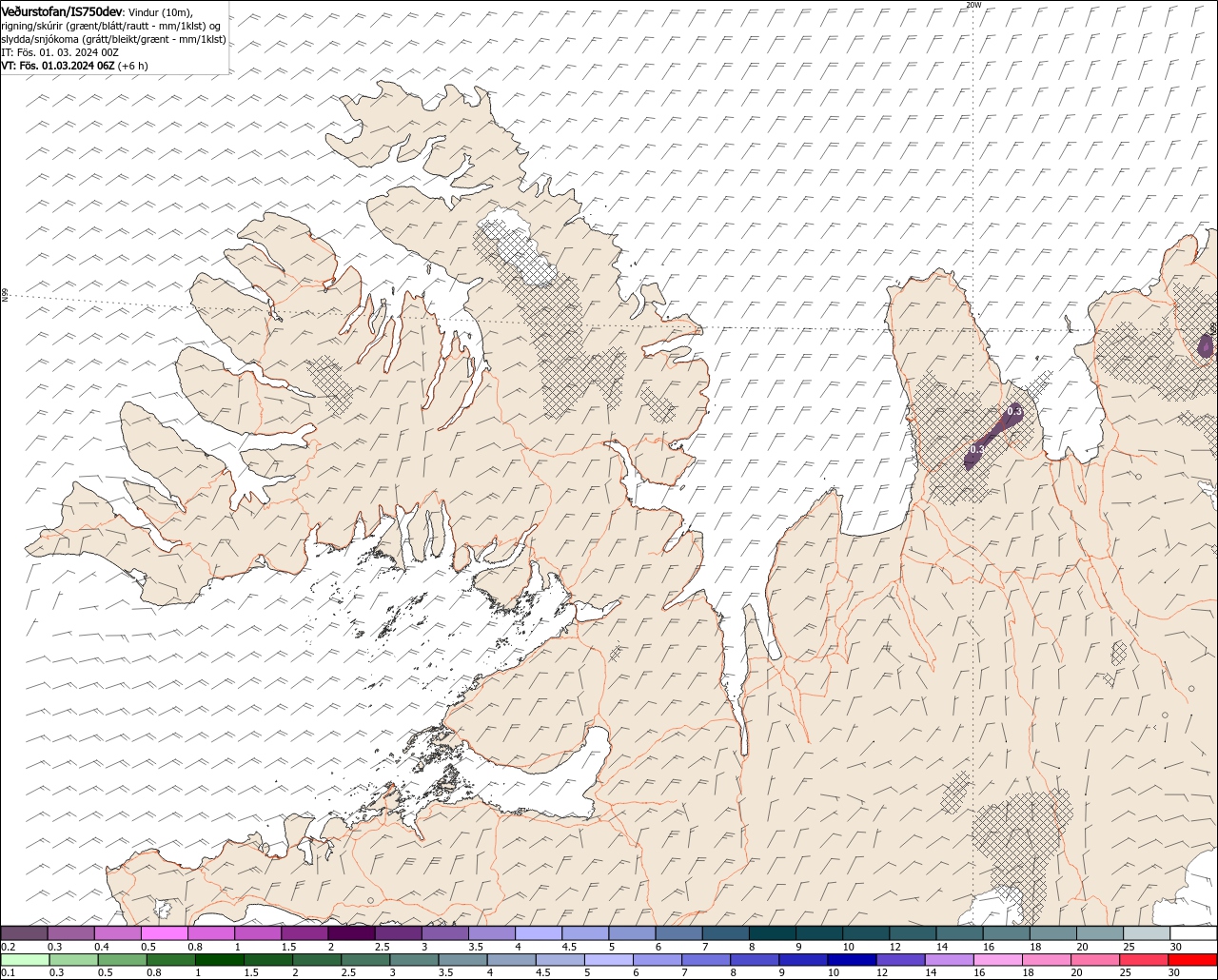Click the "VT: Fös. 01.03.2024 06Z (+6 h)" line

tap(74, 66)
